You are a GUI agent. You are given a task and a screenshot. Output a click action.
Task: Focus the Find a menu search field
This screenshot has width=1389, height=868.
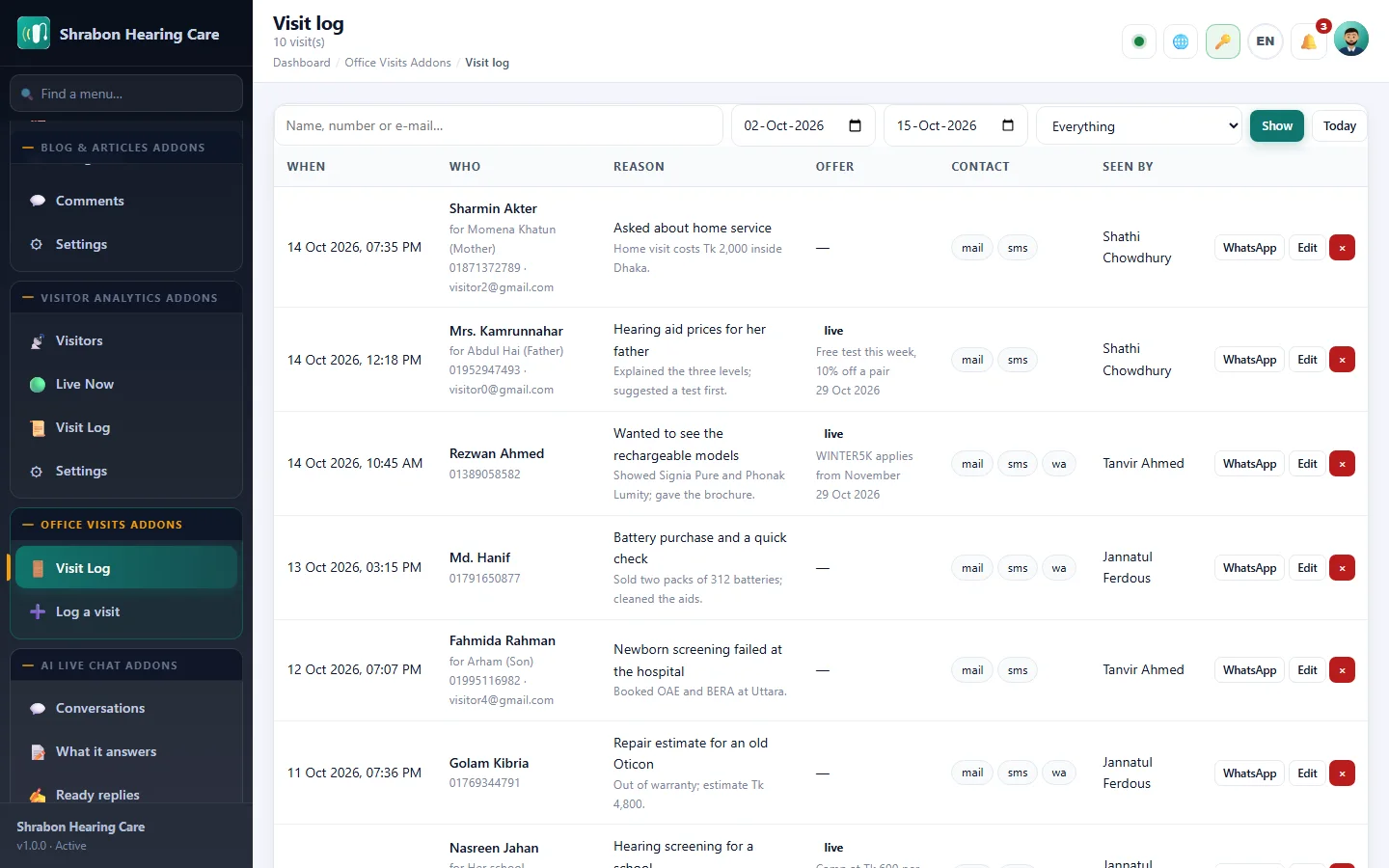tap(126, 94)
